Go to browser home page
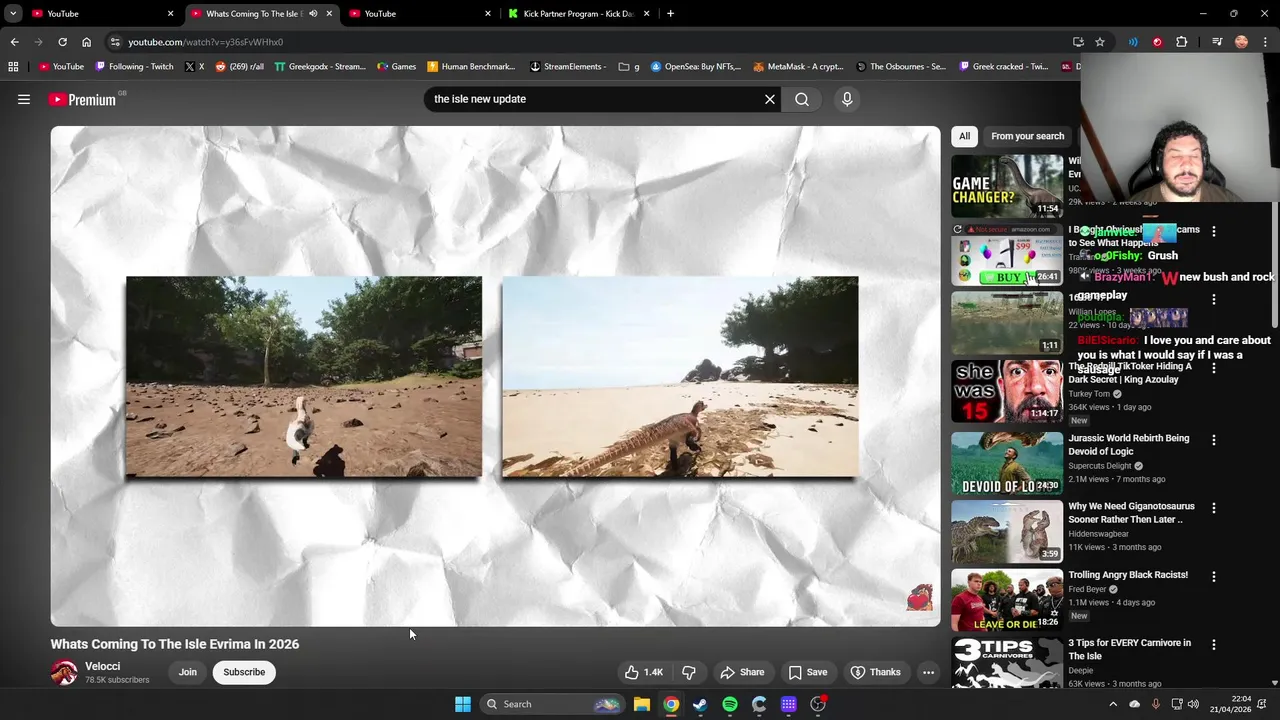 (86, 42)
